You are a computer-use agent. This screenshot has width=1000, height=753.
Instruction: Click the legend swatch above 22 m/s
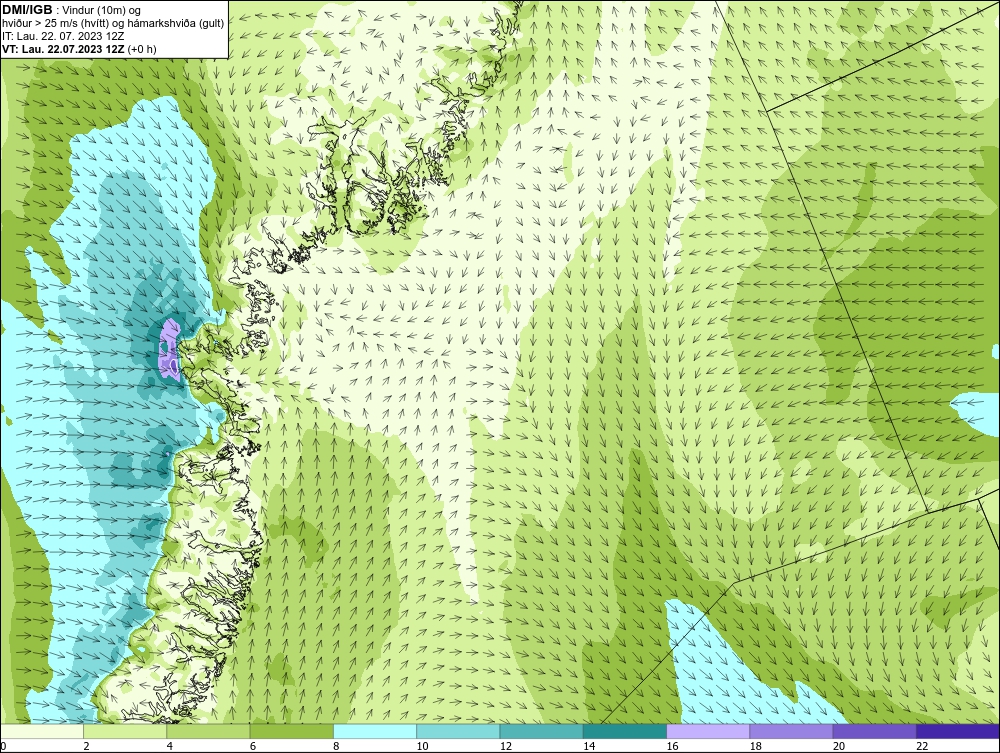[958, 731]
